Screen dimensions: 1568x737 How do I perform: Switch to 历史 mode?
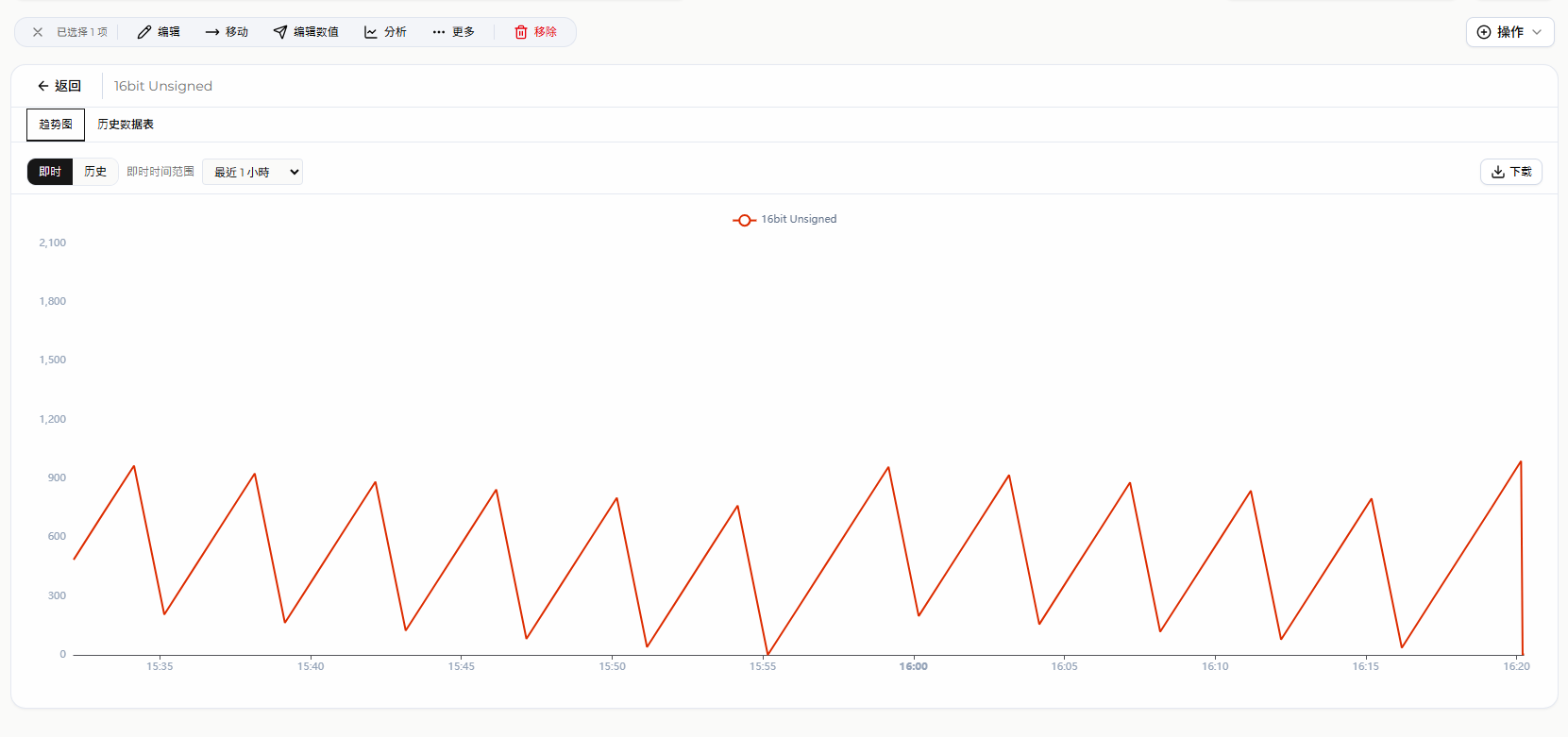pyautogui.click(x=95, y=172)
